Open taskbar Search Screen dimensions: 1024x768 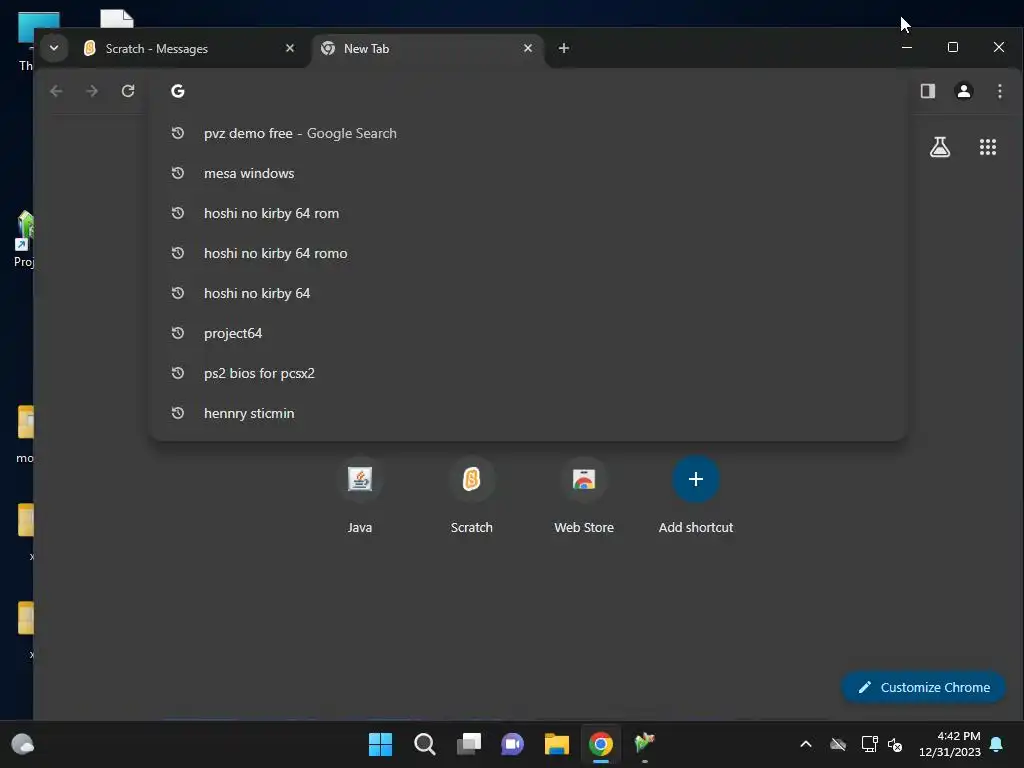424,744
